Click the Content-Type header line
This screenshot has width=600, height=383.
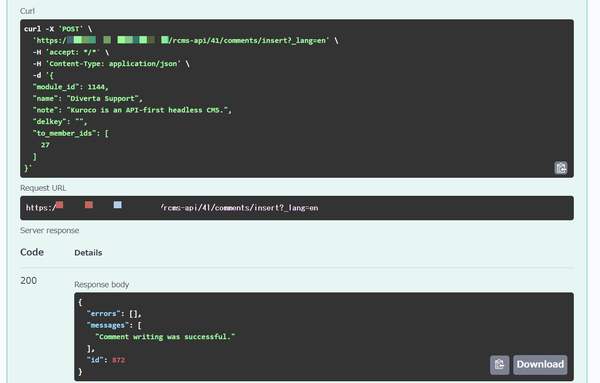tap(111, 64)
